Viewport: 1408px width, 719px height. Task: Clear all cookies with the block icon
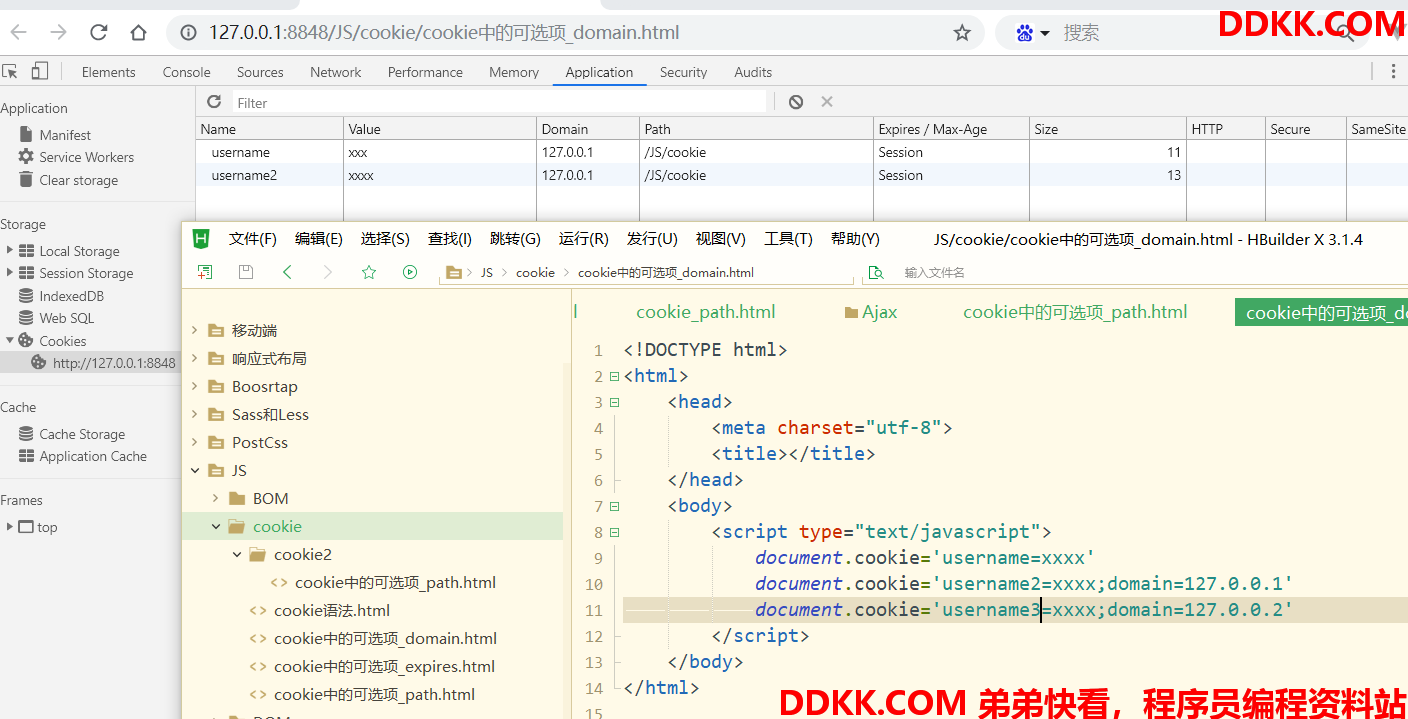(796, 102)
